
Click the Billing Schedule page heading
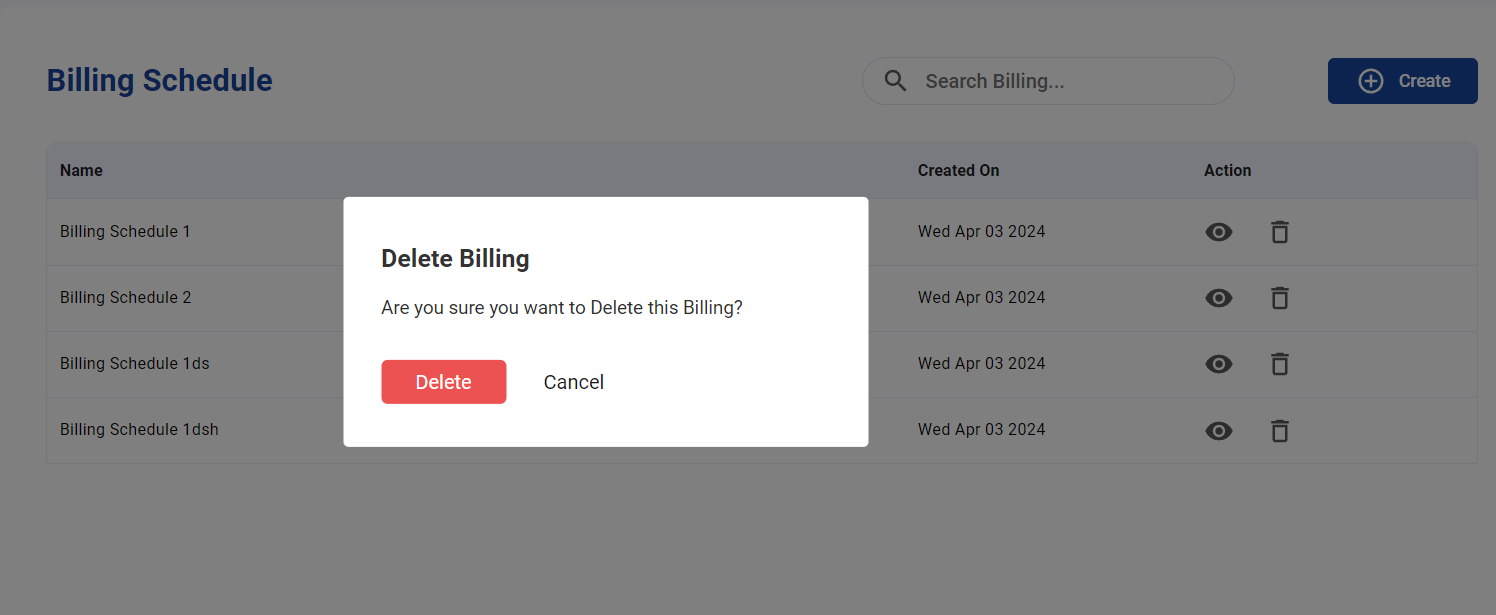click(x=160, y=80)
